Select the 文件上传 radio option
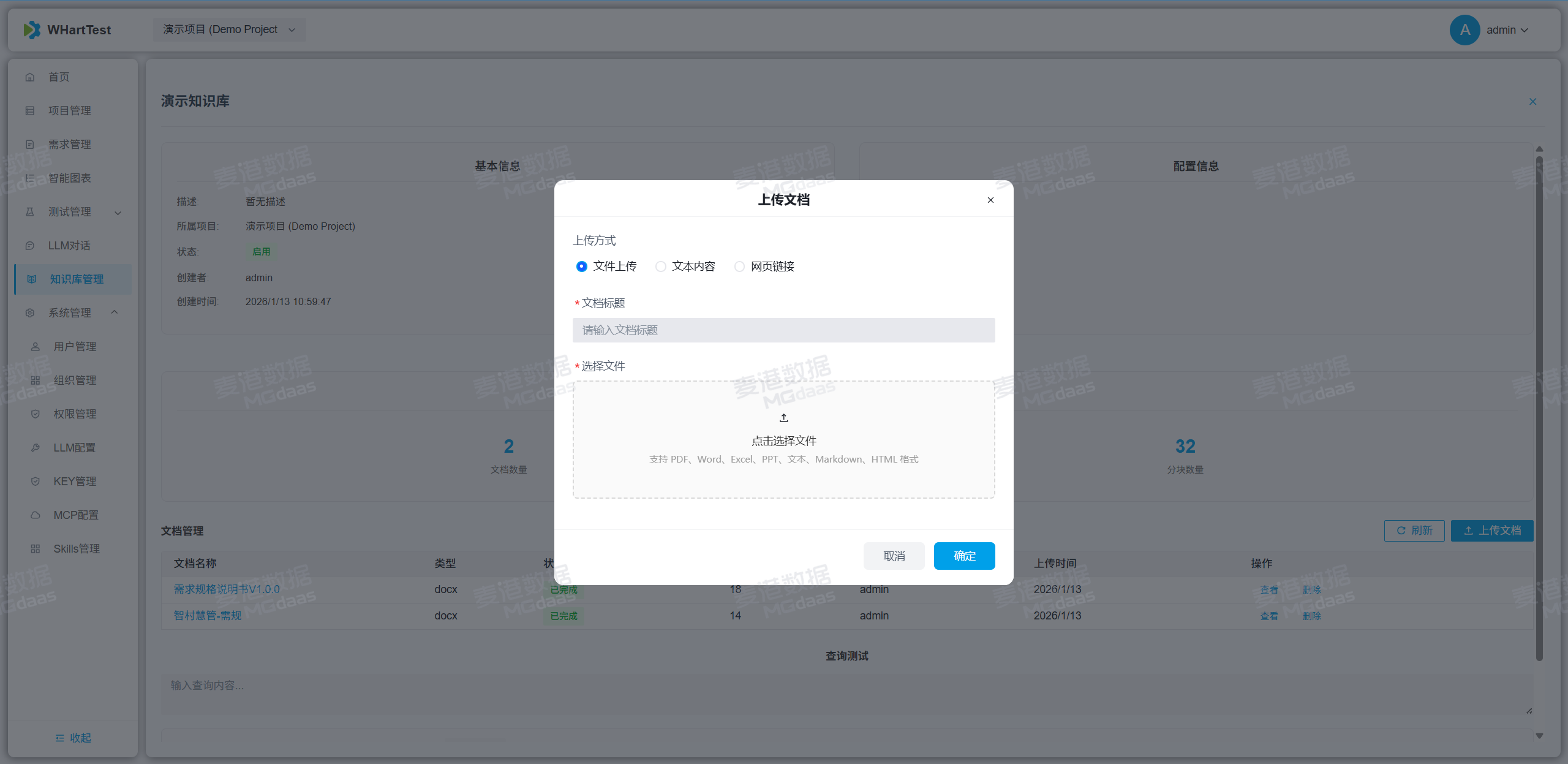This screenshot has width=1568, height=764. pos(582,267)
